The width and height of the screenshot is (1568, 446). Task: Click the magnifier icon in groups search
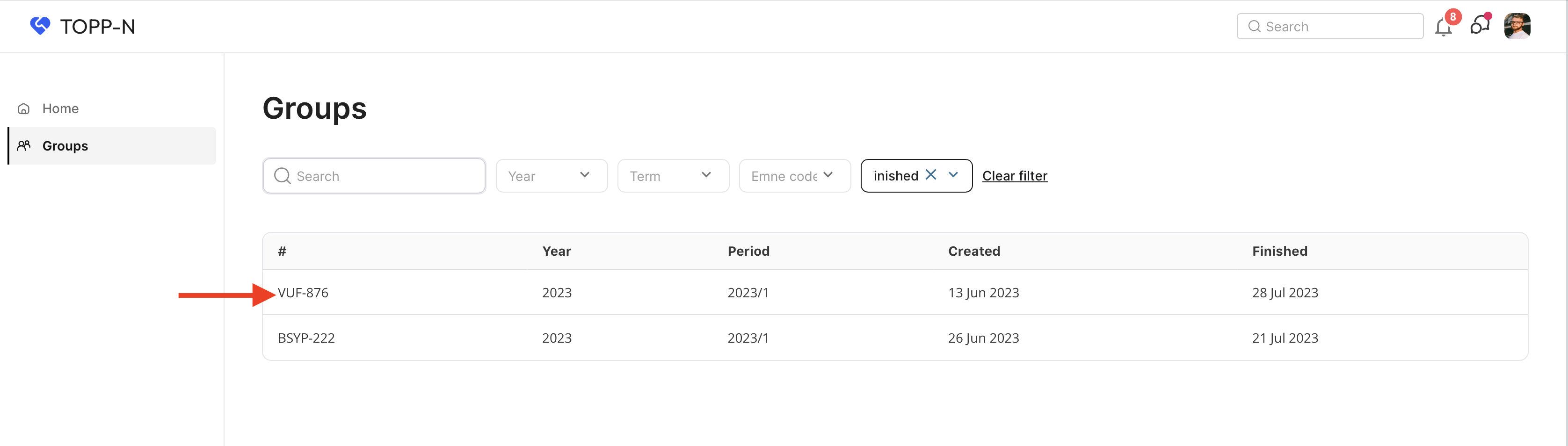coord(282,176)
